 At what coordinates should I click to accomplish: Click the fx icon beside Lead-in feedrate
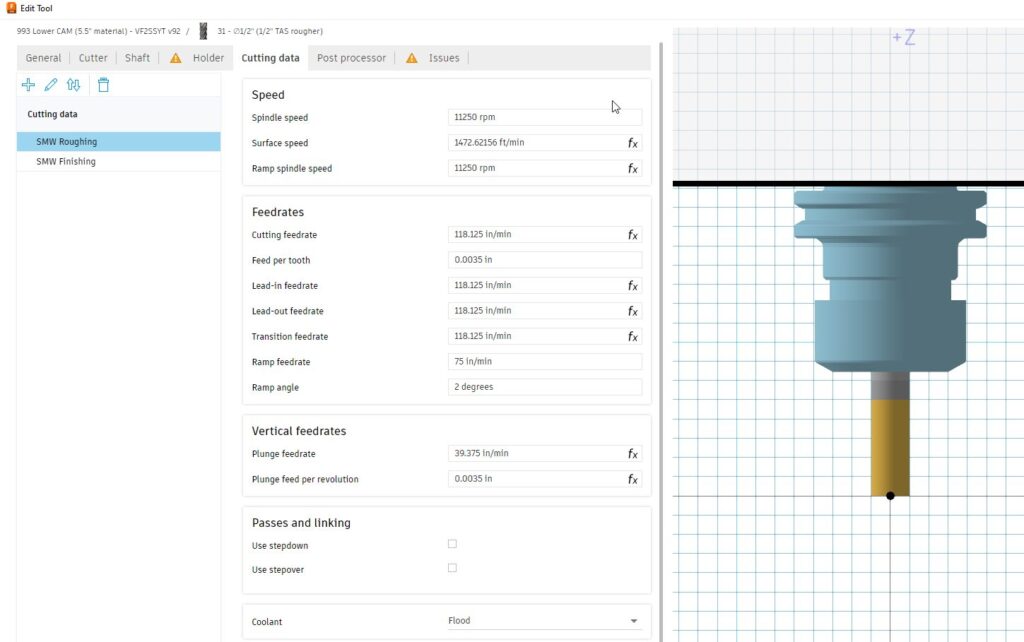(x=632, y=285)
